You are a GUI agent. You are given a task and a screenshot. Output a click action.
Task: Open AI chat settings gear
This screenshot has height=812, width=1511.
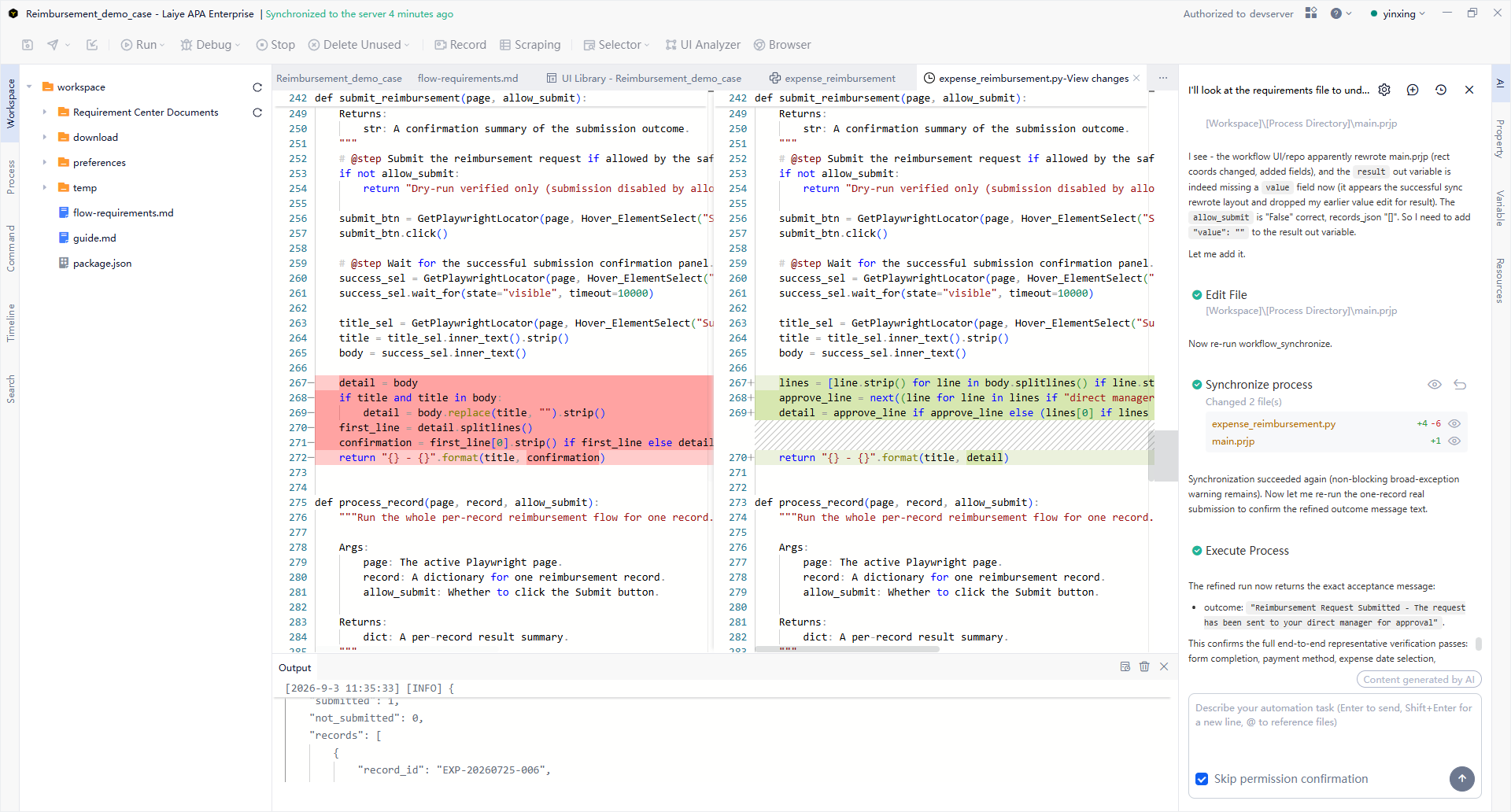tap(1384, 90)
